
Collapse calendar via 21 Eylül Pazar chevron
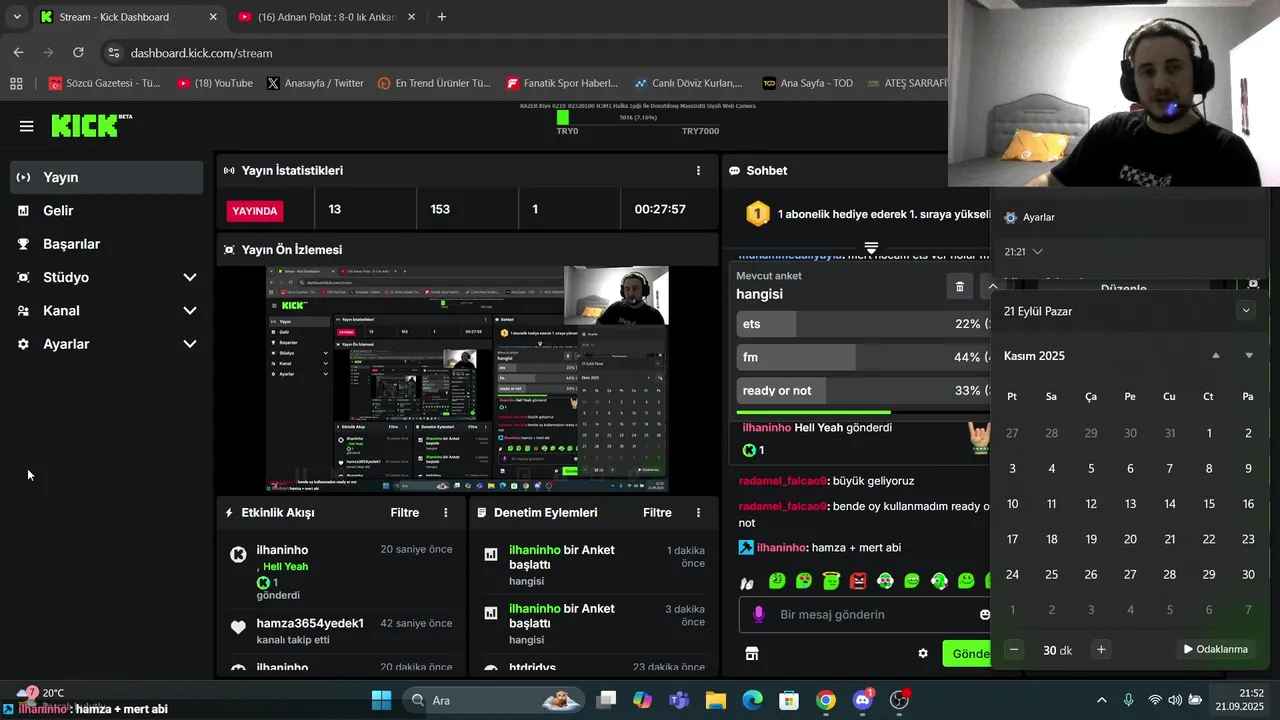(x=1245, y=311)
